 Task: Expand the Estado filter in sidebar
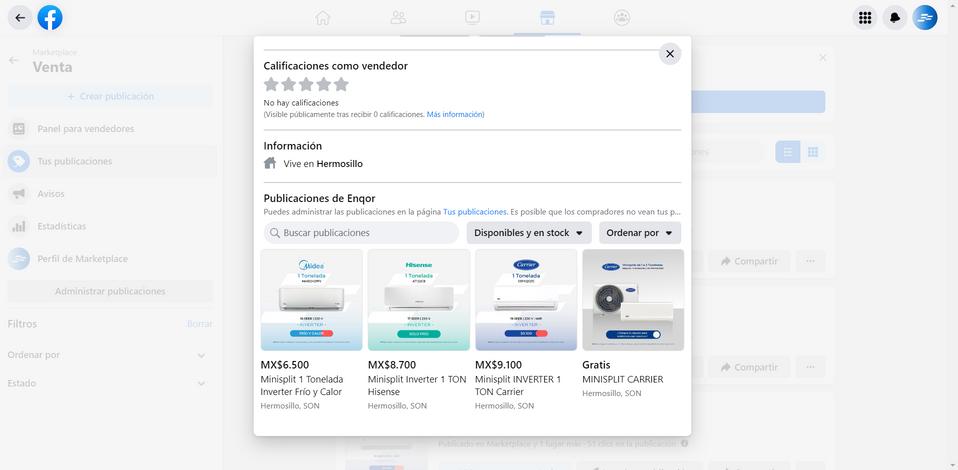click(106, 383)
